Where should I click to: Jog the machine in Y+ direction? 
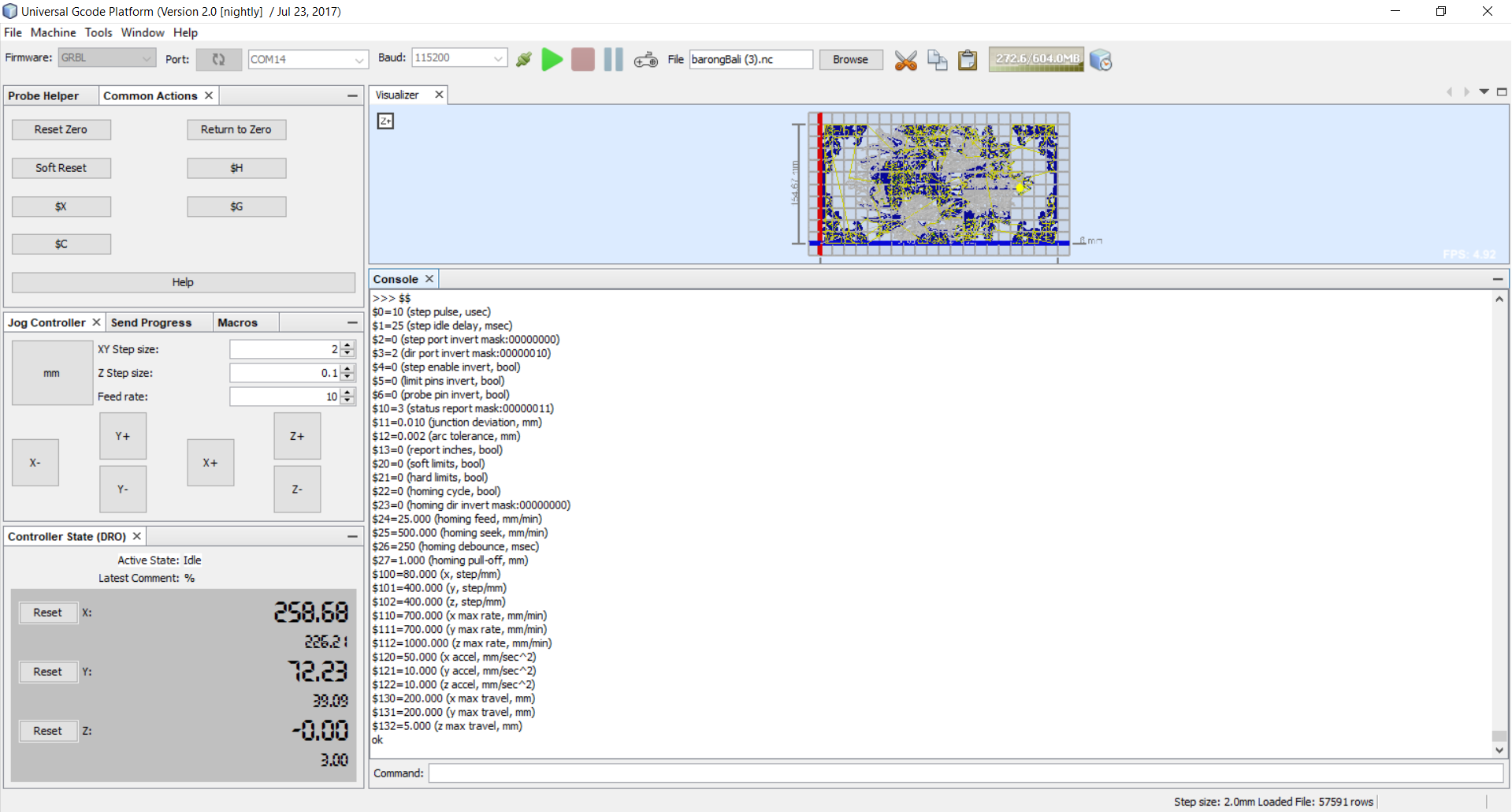[123, 436]
